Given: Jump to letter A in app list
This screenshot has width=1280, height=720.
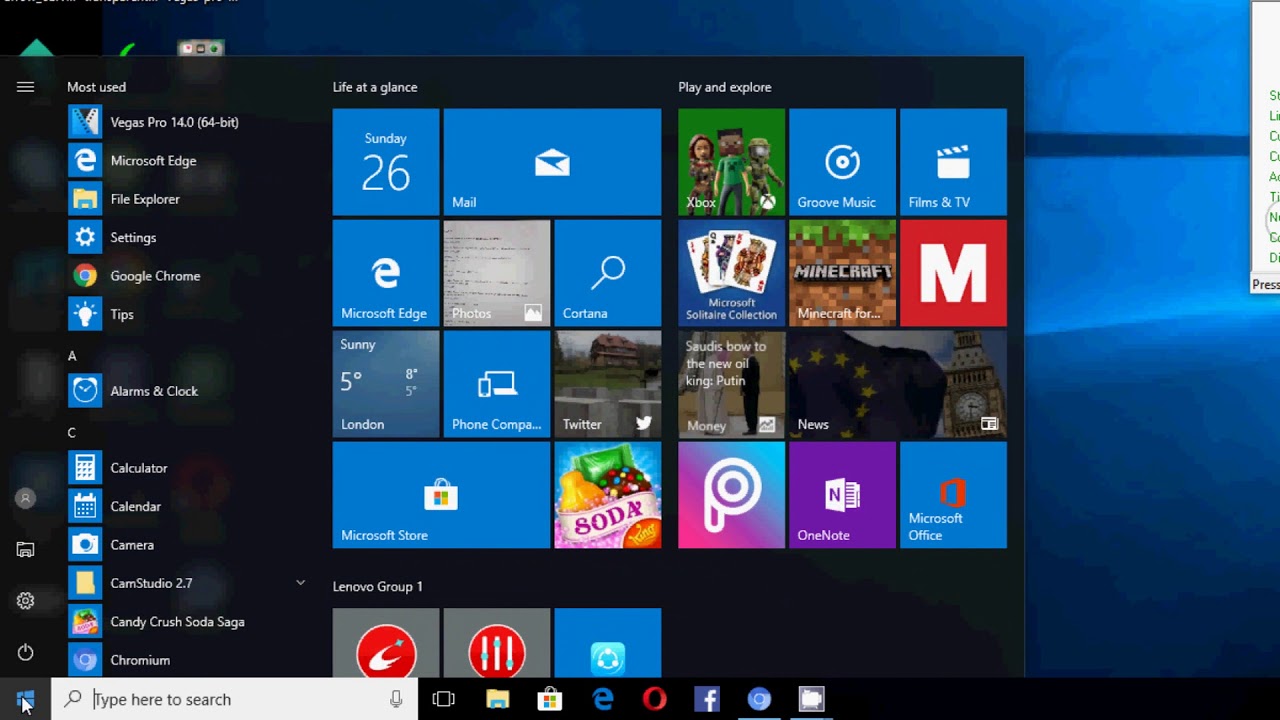Looking at the screenshot, I should 72,356.
